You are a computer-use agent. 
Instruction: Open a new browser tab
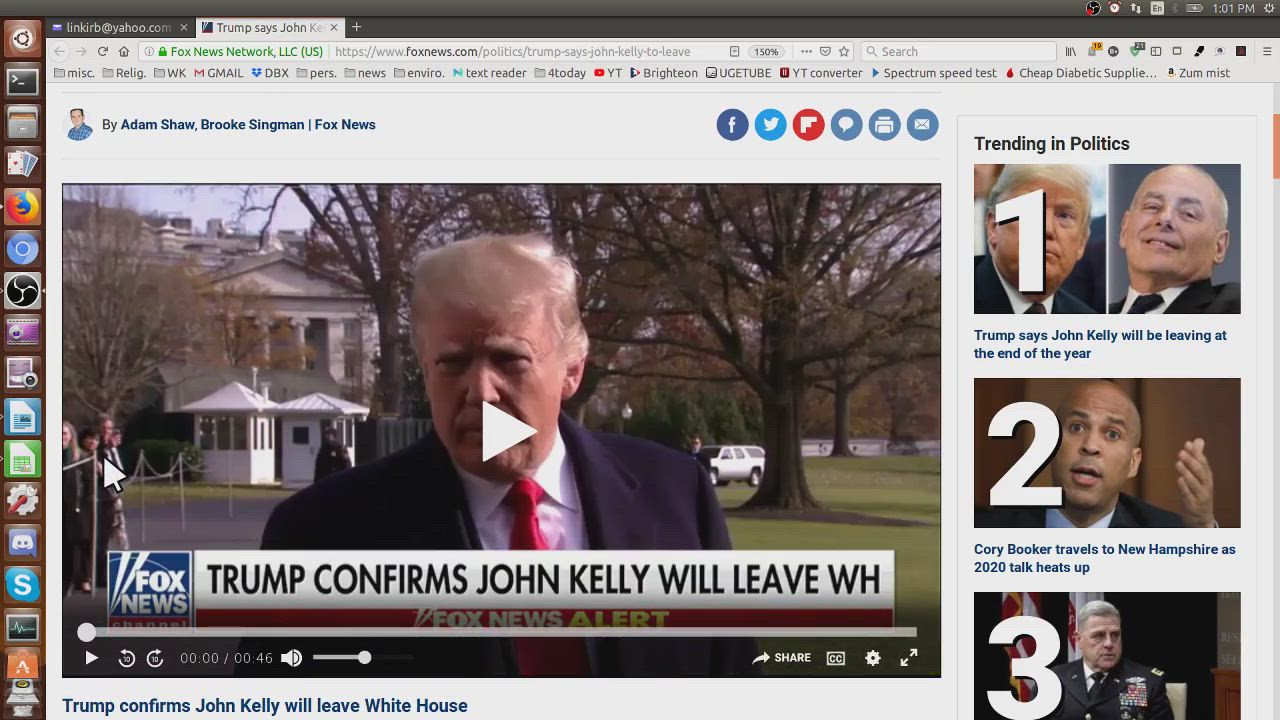[356, 27]
